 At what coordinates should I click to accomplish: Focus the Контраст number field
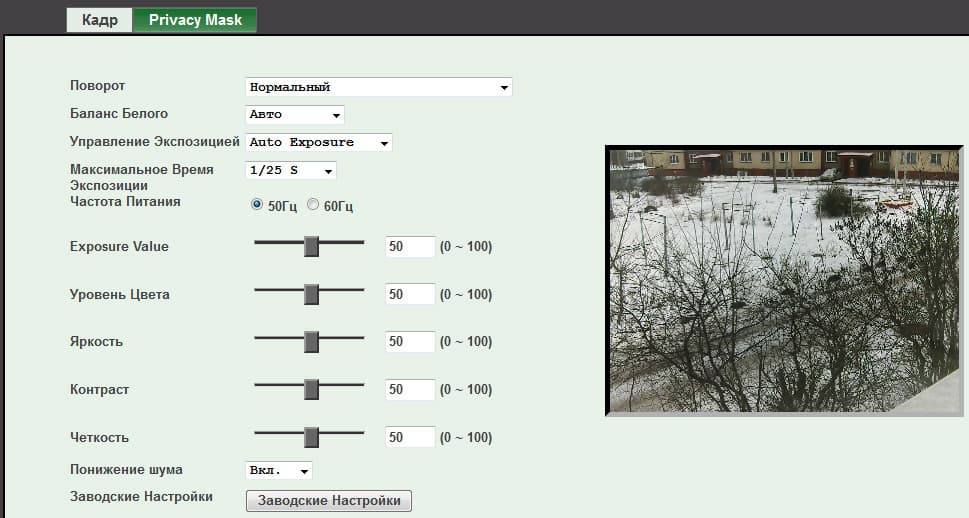point(410,389)
